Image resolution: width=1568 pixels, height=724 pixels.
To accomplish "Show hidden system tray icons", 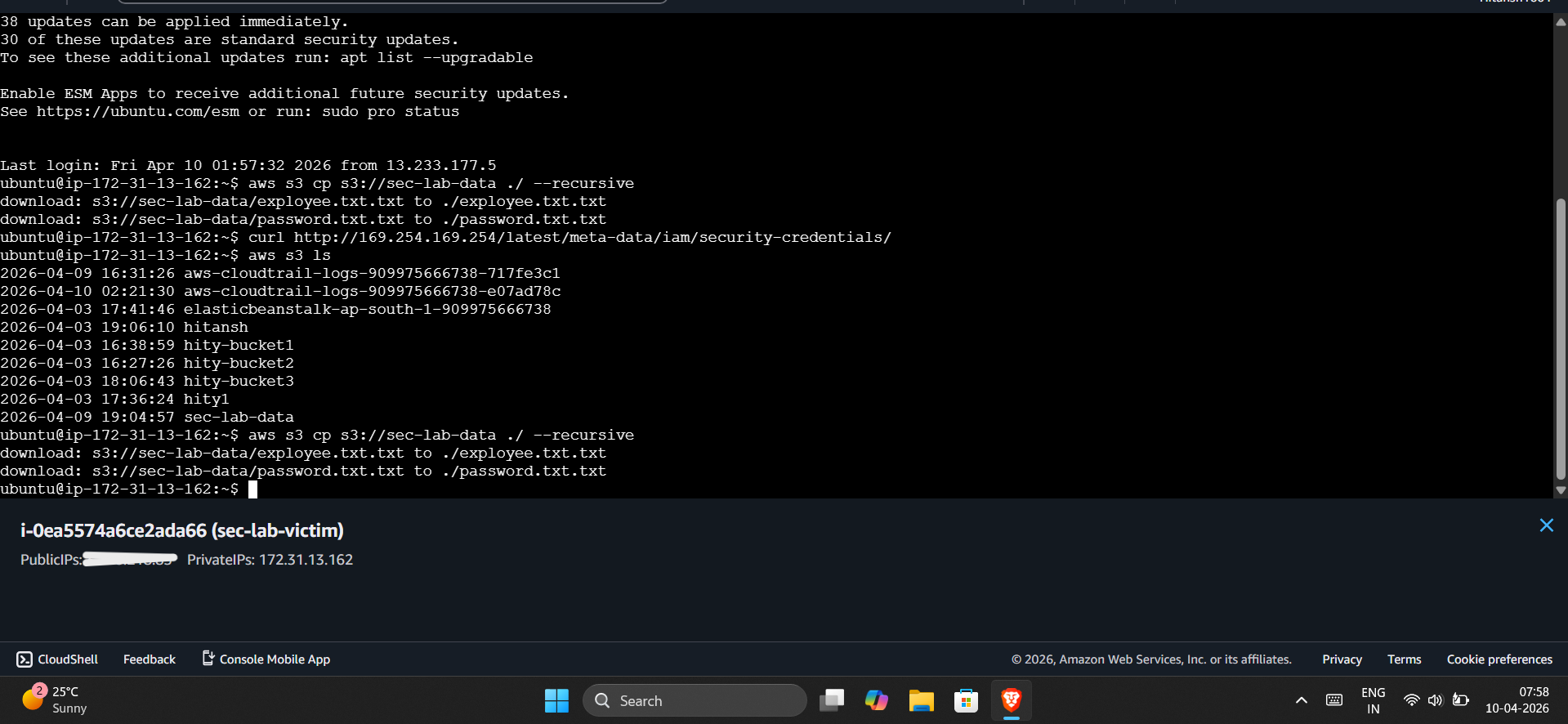I will 1302,700.
